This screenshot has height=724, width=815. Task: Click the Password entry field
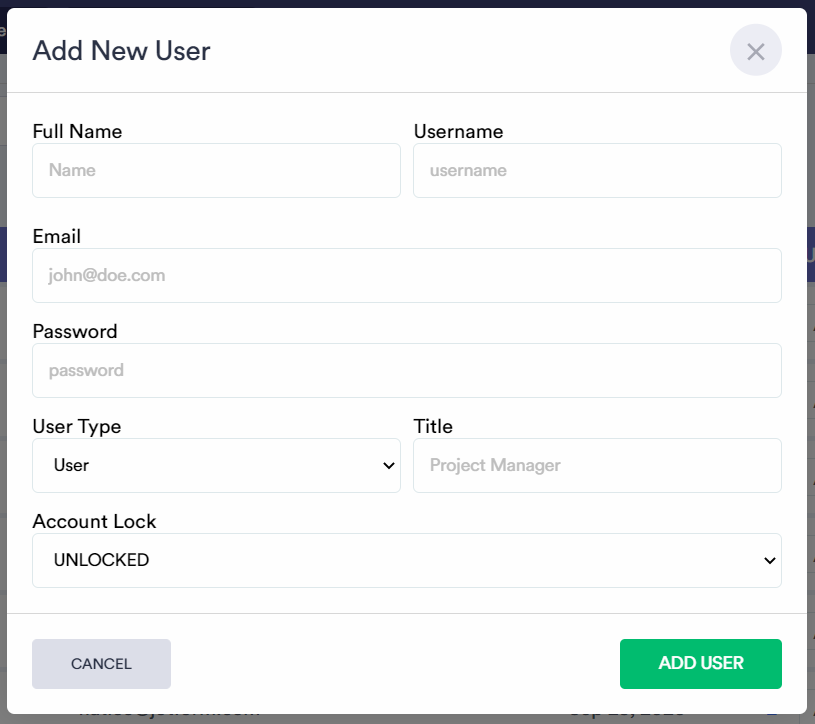[x=407, y=370]
